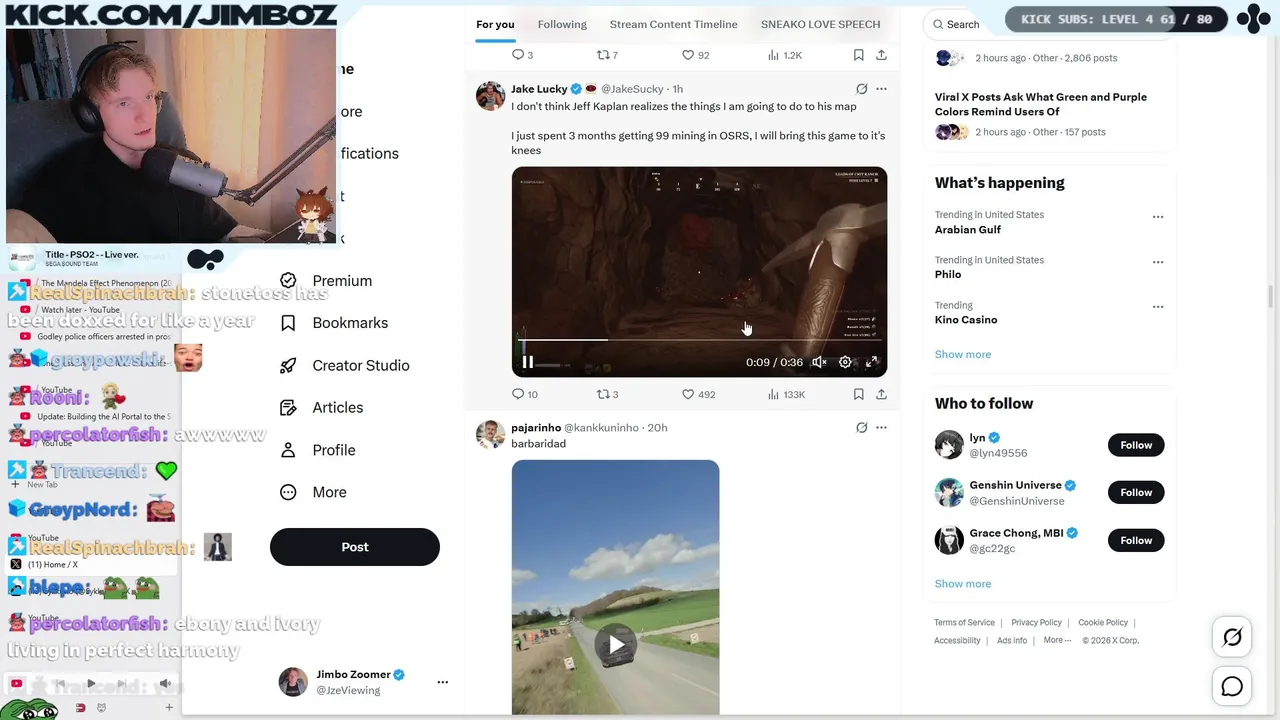Open video settings gear in Jake Lucky's video

tap(845, 362)
